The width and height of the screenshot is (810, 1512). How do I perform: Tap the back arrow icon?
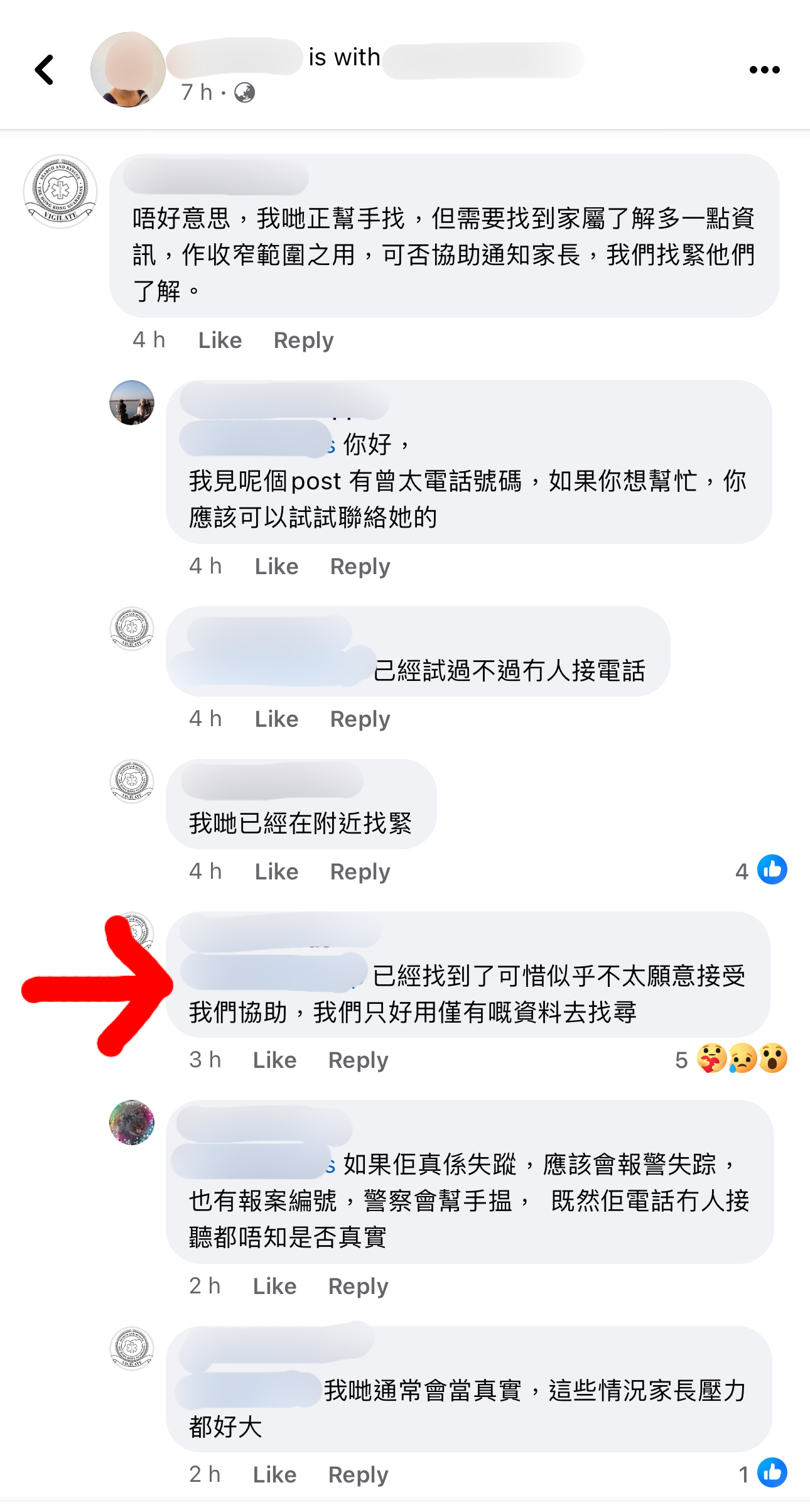pos(44,70)
